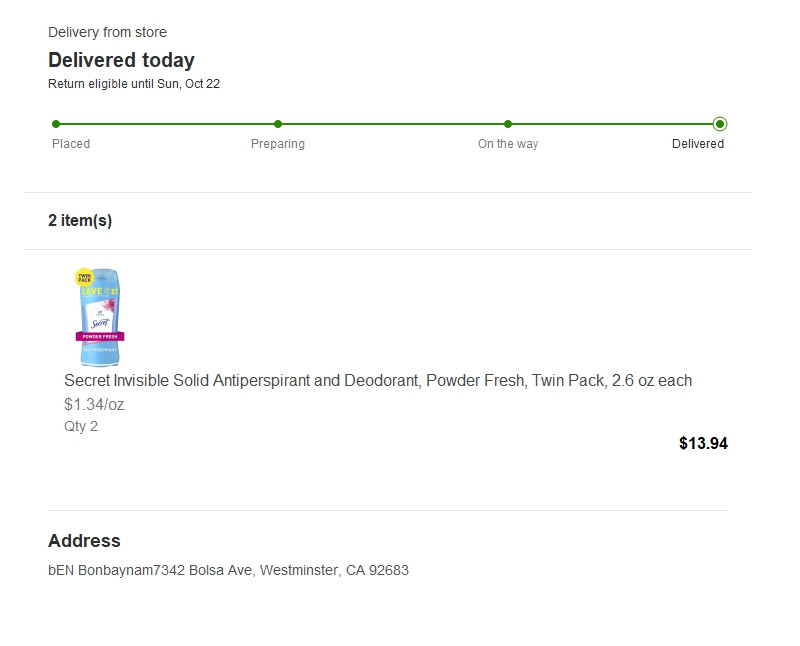Viewport: 800px width, 646px height.
Task: Click the bold 'Delivered' status label
Action: (x=698, y=144)
